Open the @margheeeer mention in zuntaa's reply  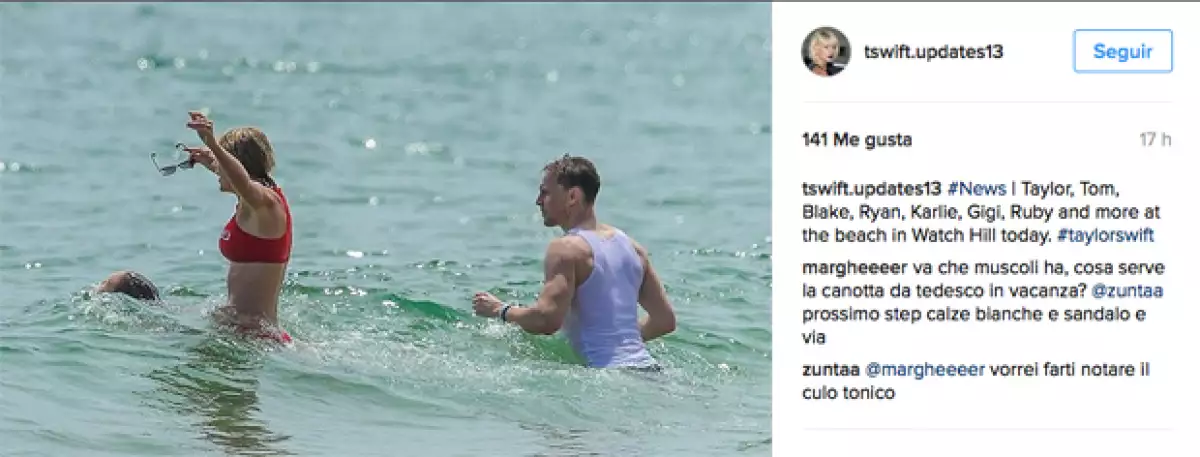(925, 369)
